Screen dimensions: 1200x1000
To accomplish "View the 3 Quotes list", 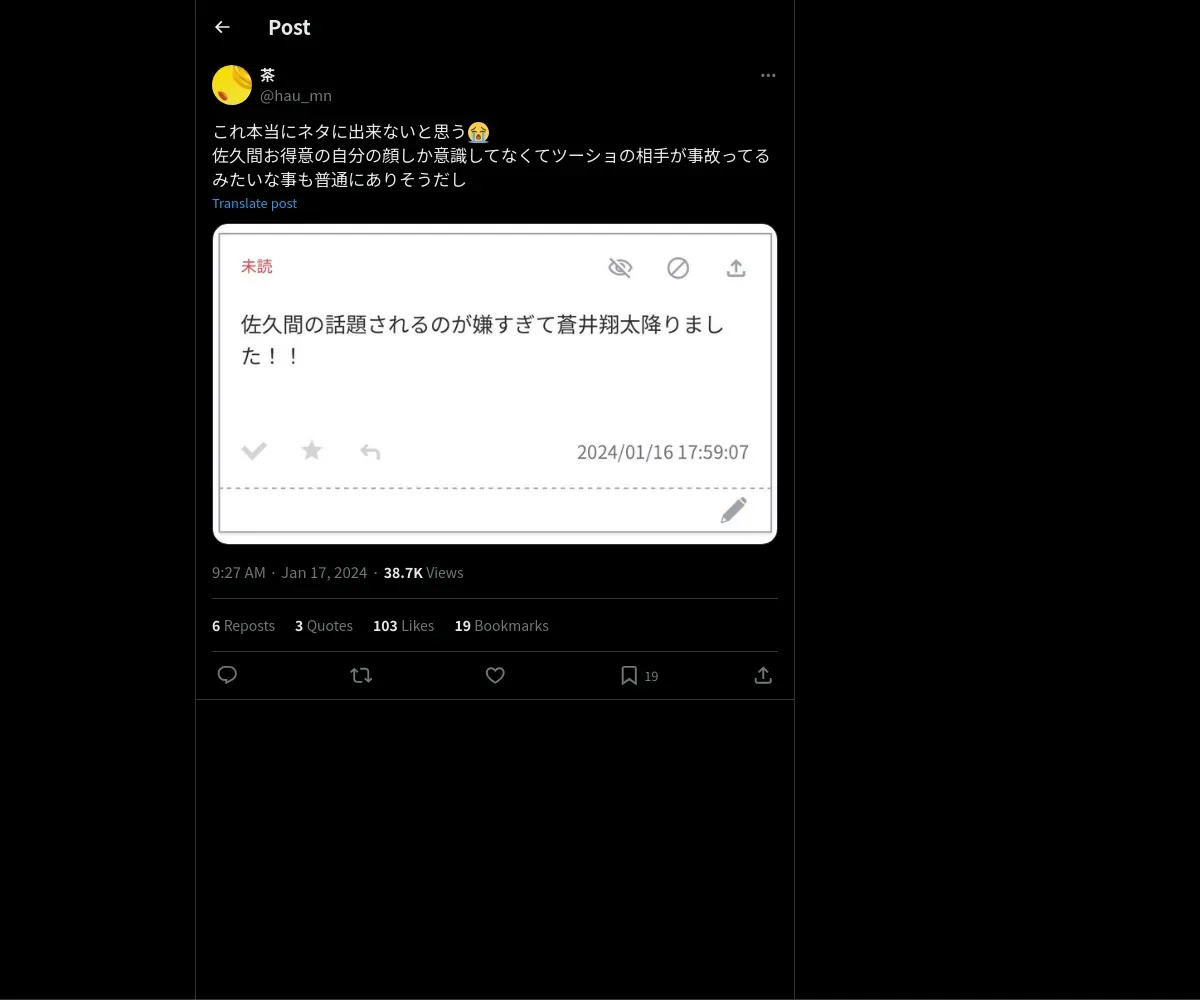I will pyautogui.click(x=324, y=626).
